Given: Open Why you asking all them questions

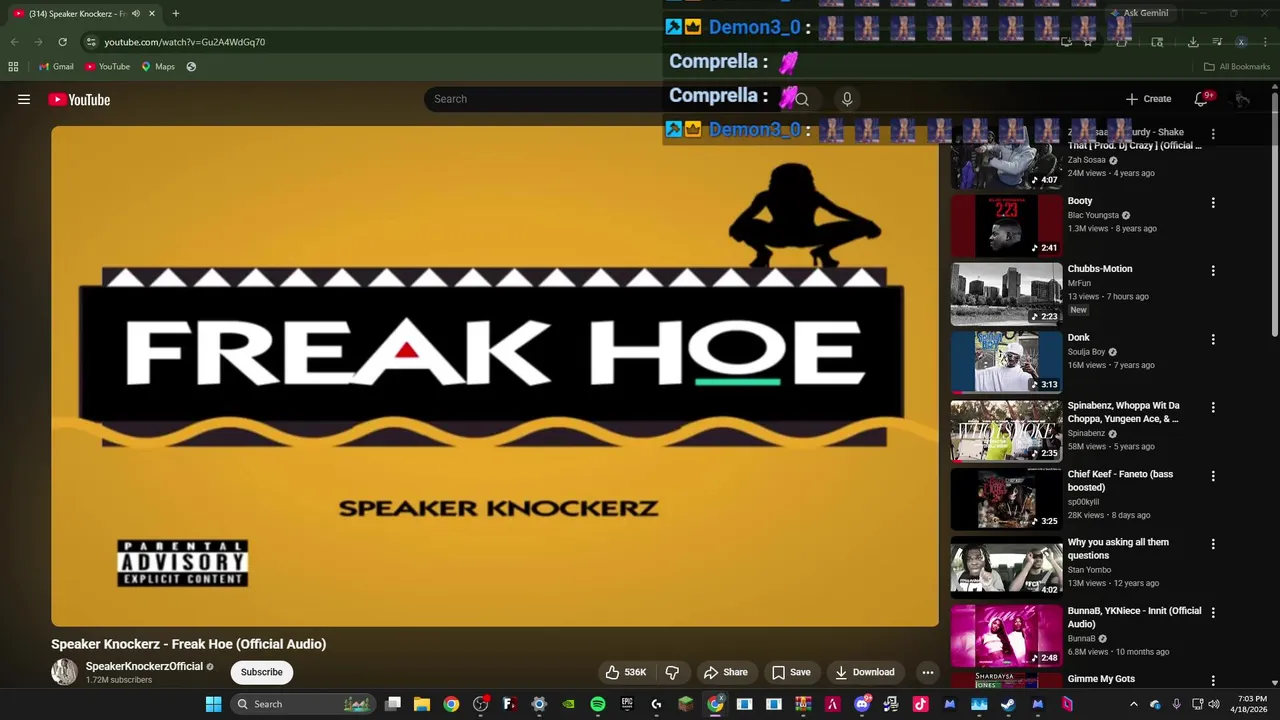Looking at the screenshot, I should (1118, 549).
